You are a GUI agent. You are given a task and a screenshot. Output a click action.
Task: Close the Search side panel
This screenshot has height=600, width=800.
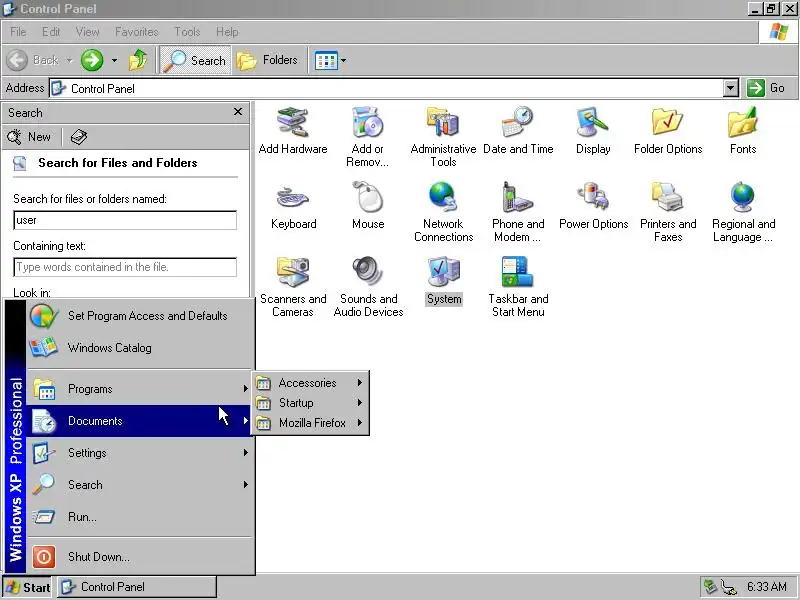[238, 112]
